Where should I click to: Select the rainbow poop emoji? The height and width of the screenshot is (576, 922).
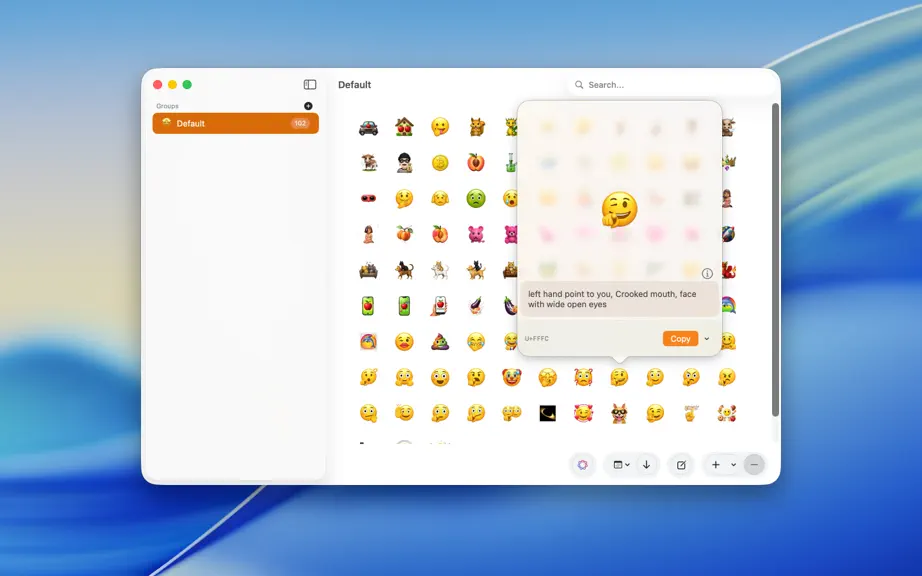click(440, 341)
